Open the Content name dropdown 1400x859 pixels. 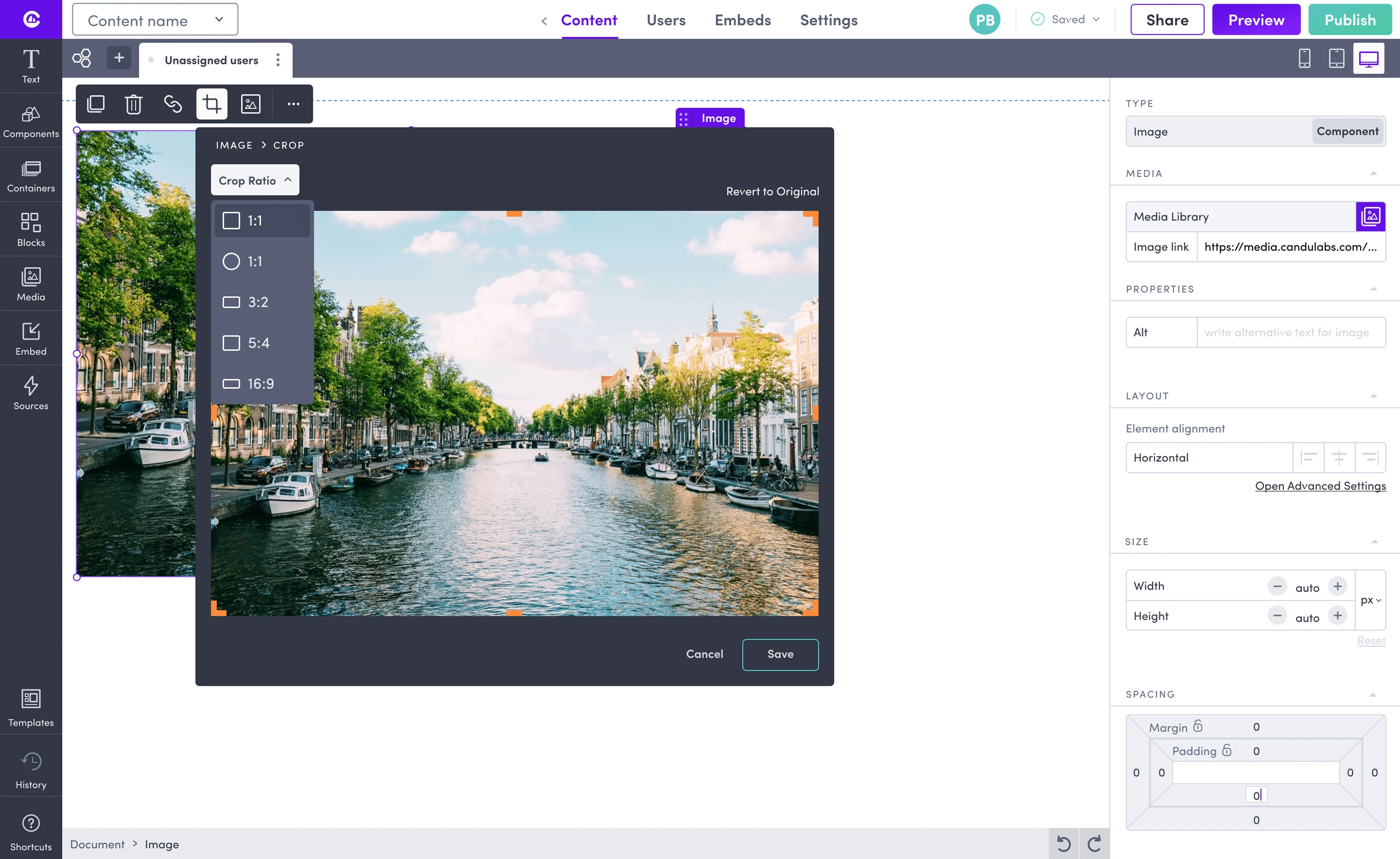tap(155, 20)
